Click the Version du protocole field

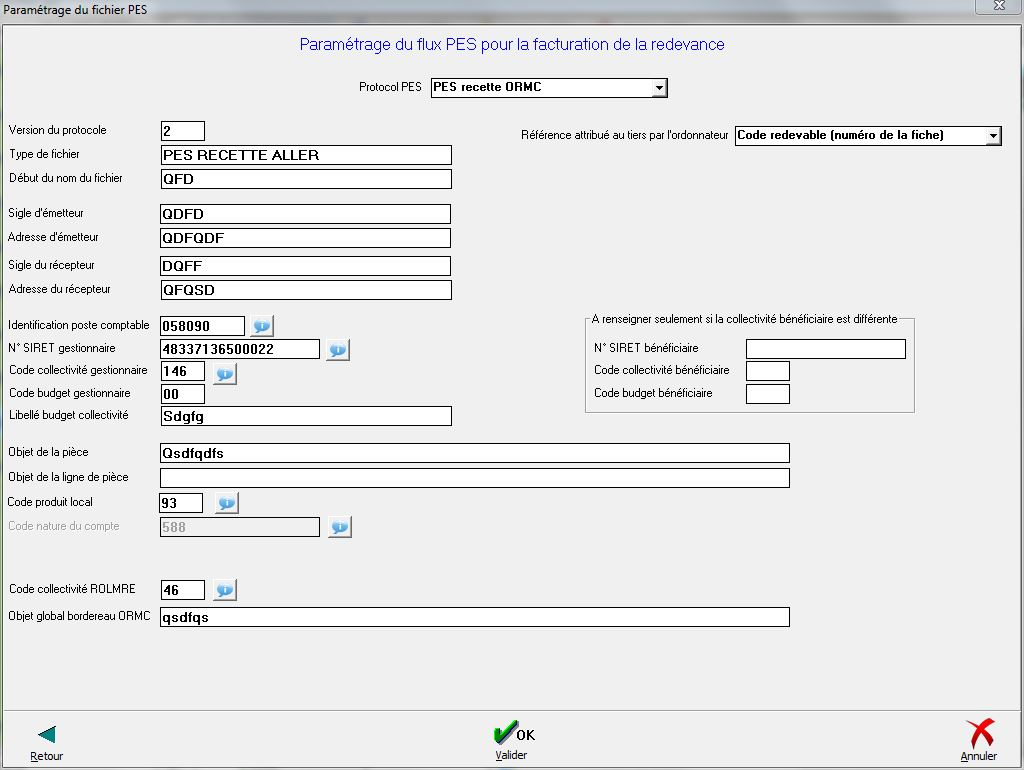[182, 131]
